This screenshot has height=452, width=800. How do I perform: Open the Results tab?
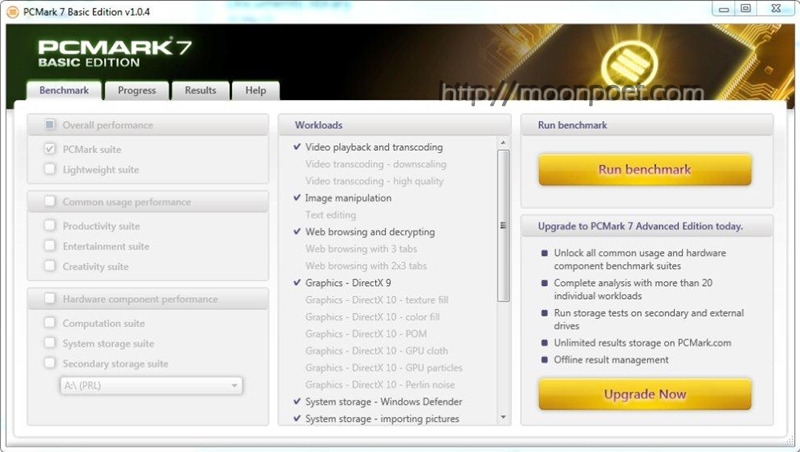click(x=200, y=91)
